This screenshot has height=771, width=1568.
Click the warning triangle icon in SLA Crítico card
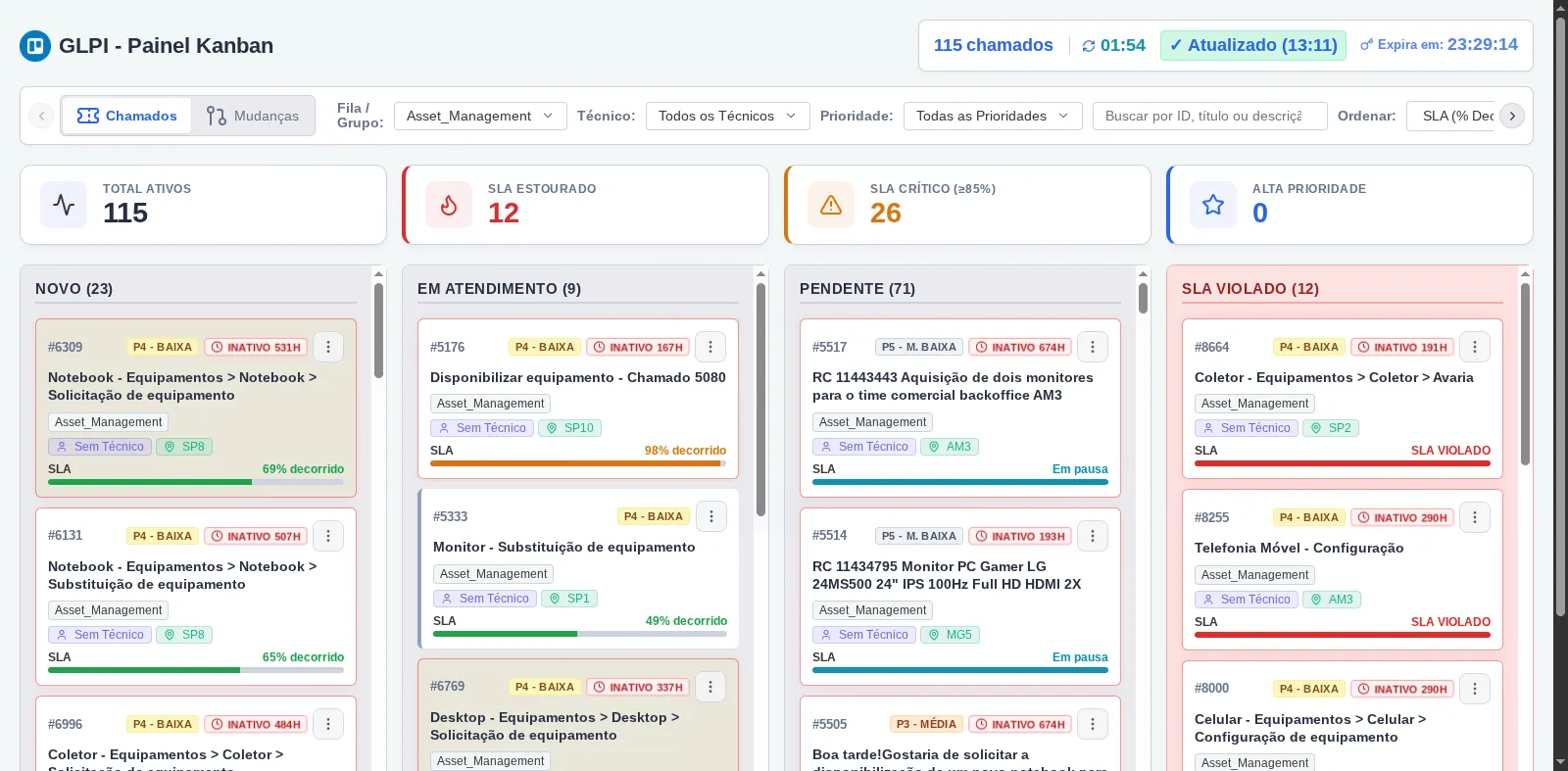[831, 205]
